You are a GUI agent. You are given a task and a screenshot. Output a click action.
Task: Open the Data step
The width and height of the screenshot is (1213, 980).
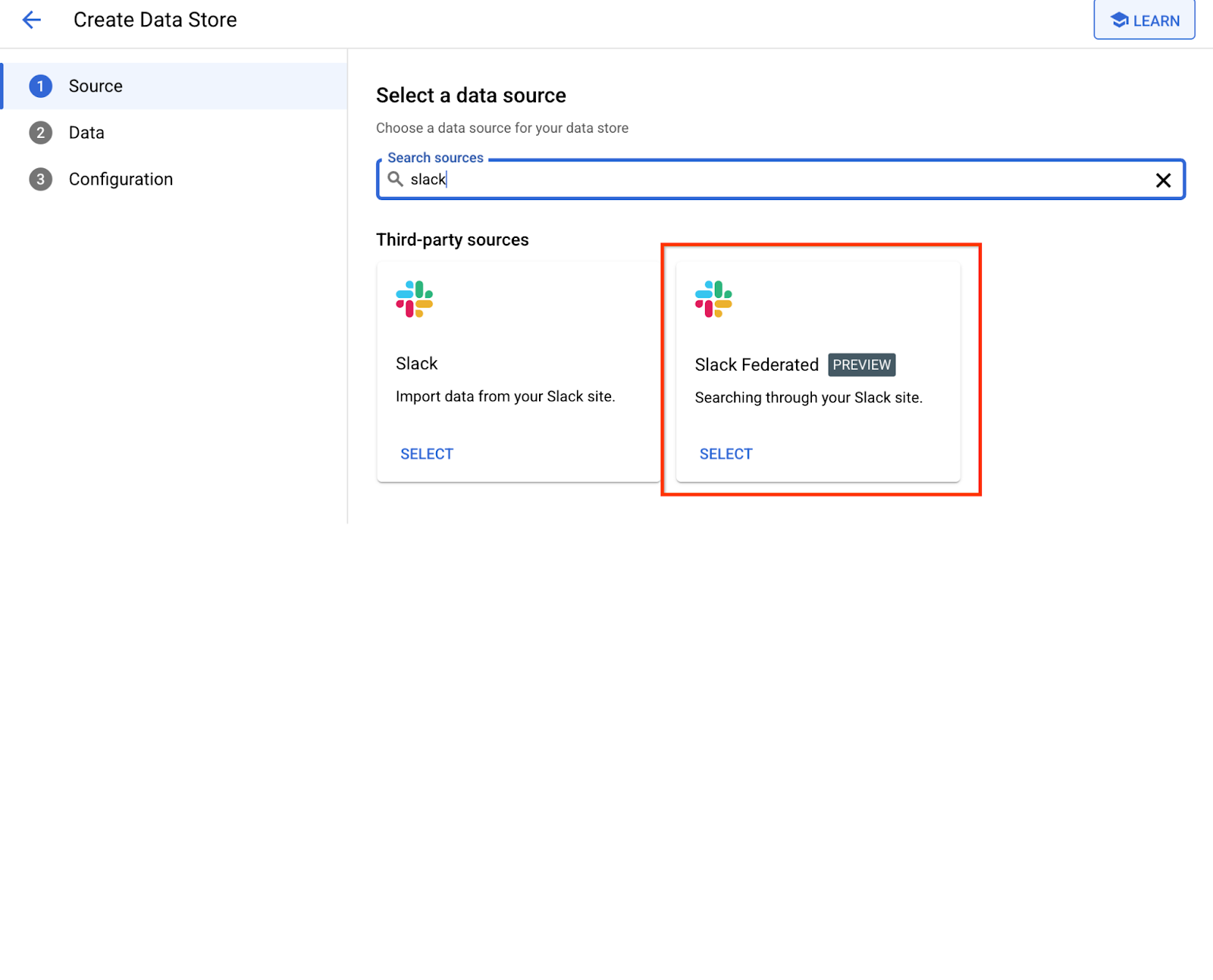point(174,133)
